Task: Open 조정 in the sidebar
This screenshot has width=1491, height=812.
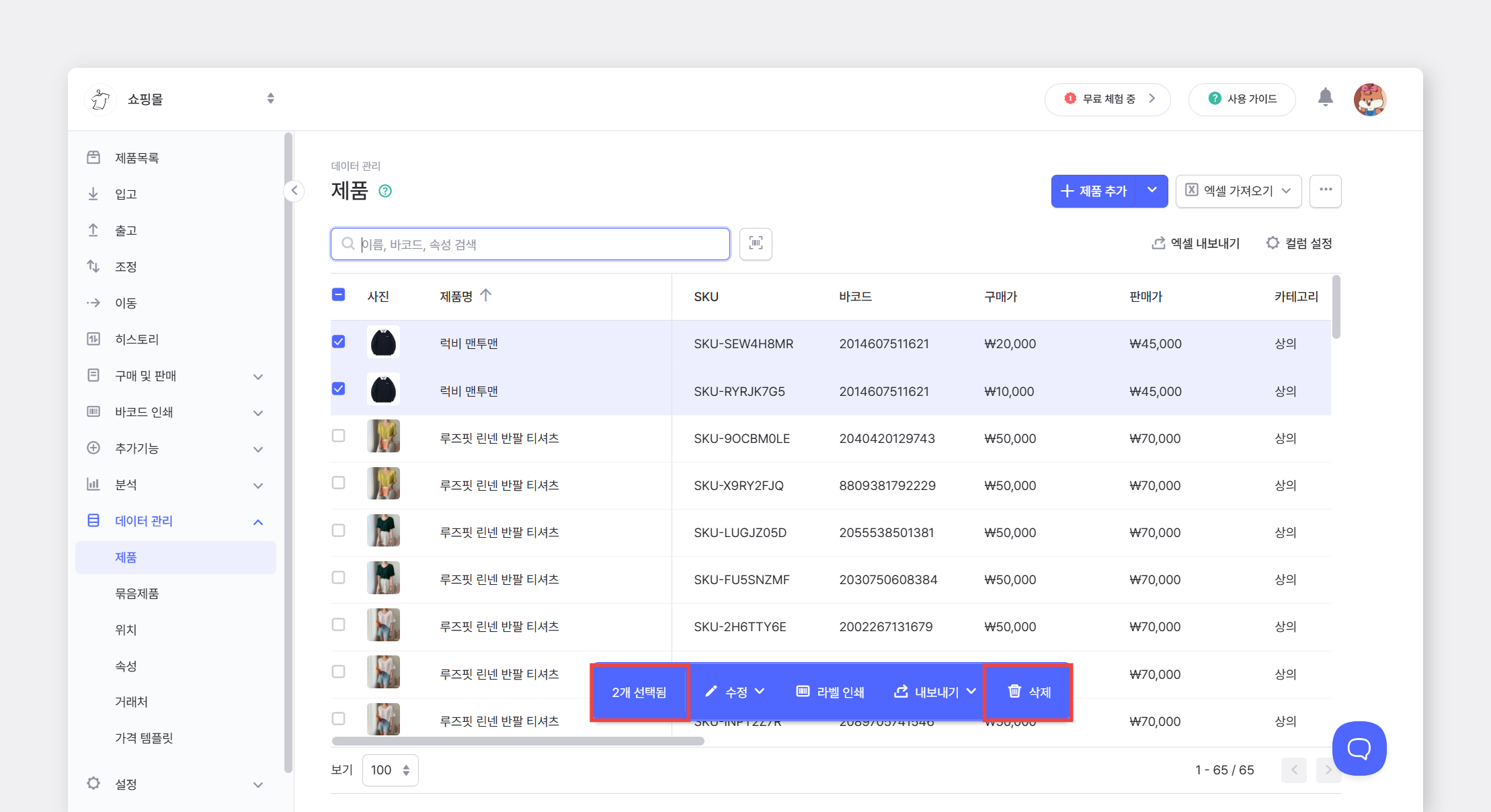Action: point(176,266)
